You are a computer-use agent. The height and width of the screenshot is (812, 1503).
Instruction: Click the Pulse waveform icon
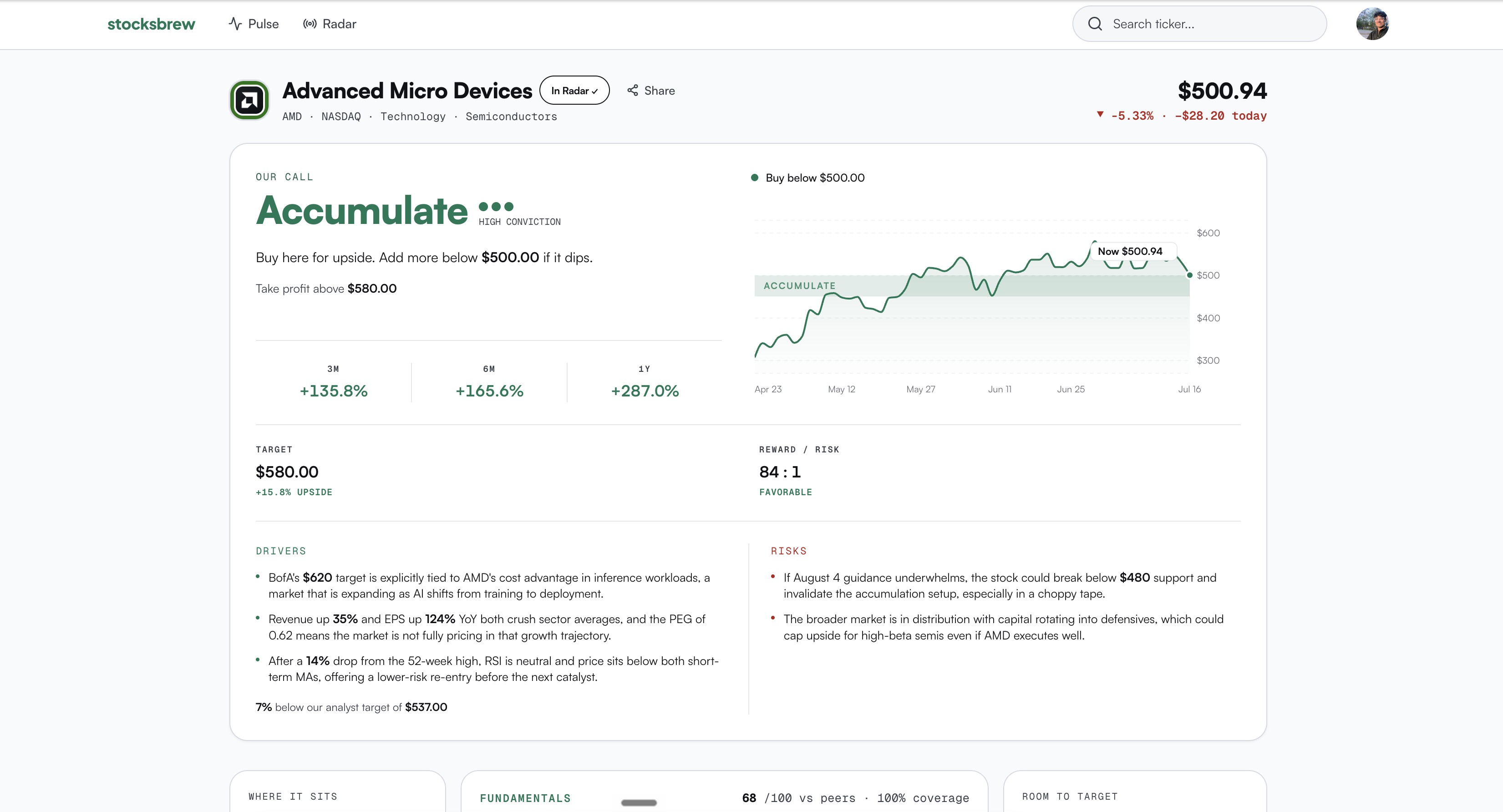coord(235,24)
